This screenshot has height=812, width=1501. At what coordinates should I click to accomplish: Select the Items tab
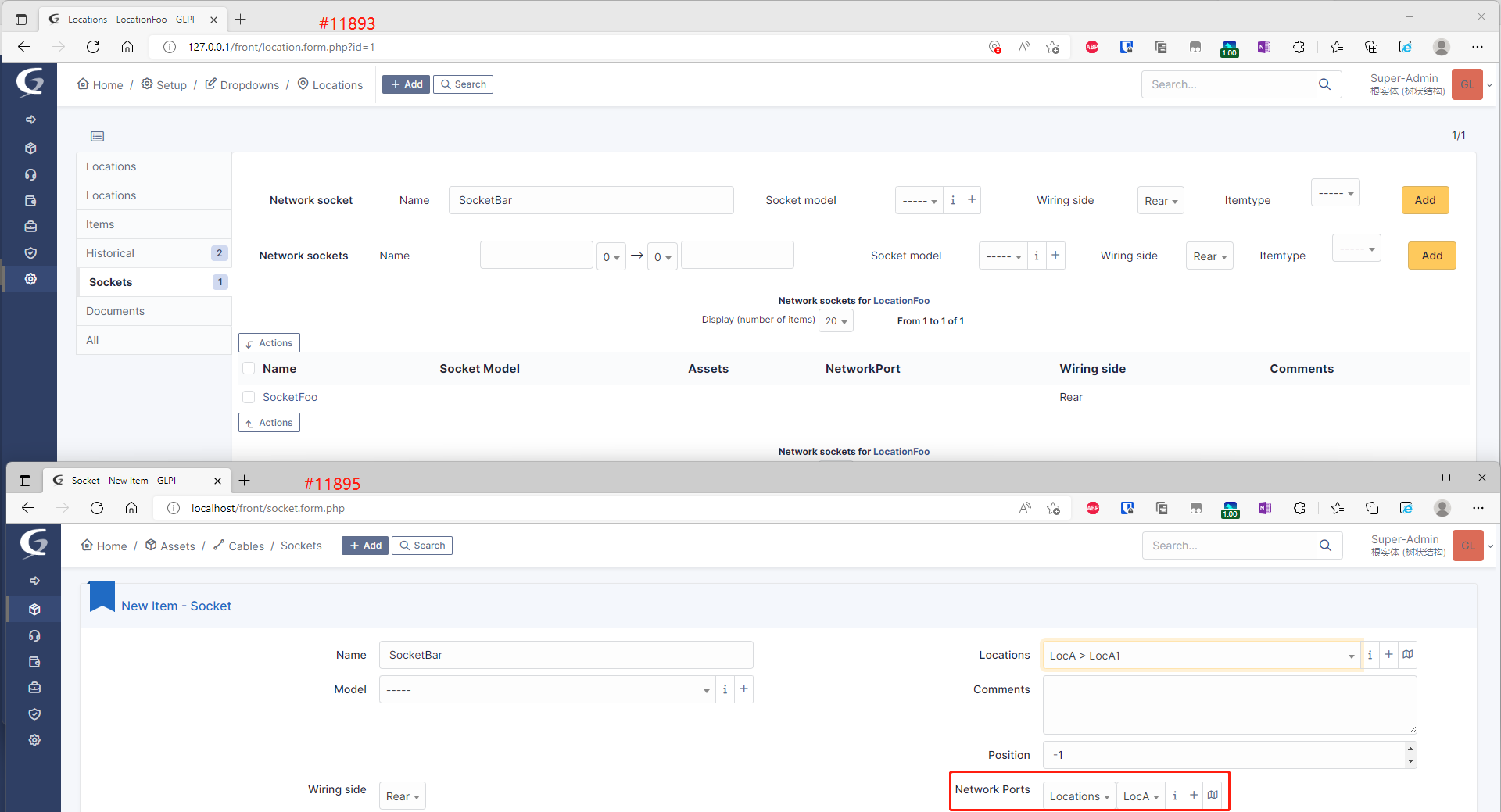(x=154, y=224)
